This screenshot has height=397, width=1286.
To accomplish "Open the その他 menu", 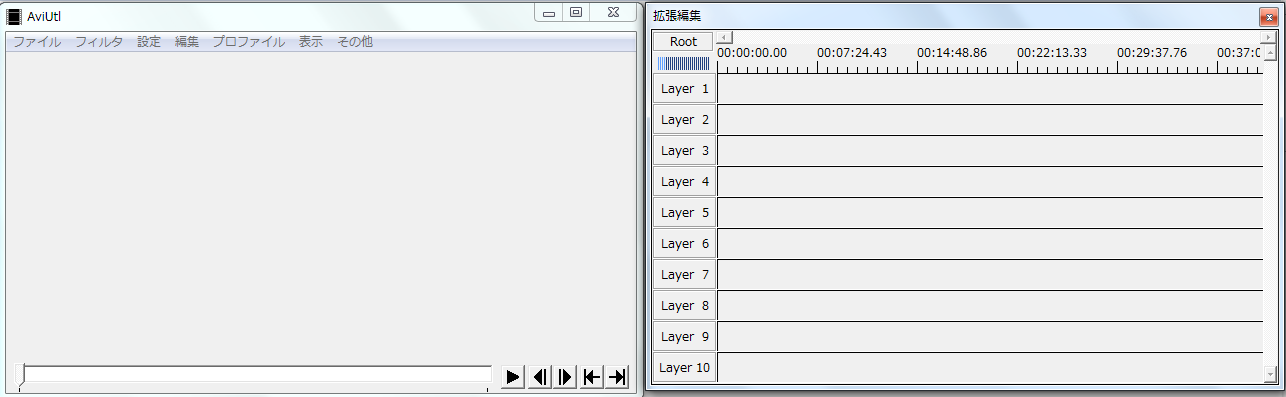I will pyautogui.click(x=355, y=42).
